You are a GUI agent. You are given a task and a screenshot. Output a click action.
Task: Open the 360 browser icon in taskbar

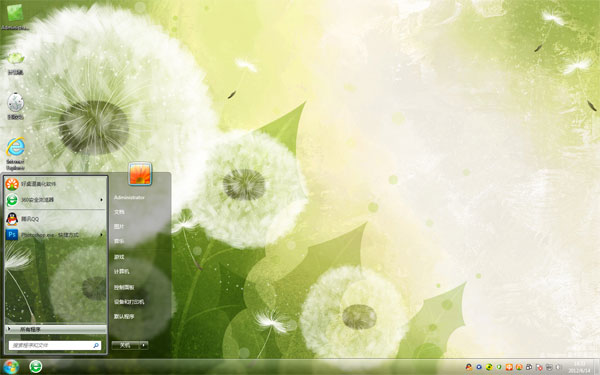coord(36,367)
